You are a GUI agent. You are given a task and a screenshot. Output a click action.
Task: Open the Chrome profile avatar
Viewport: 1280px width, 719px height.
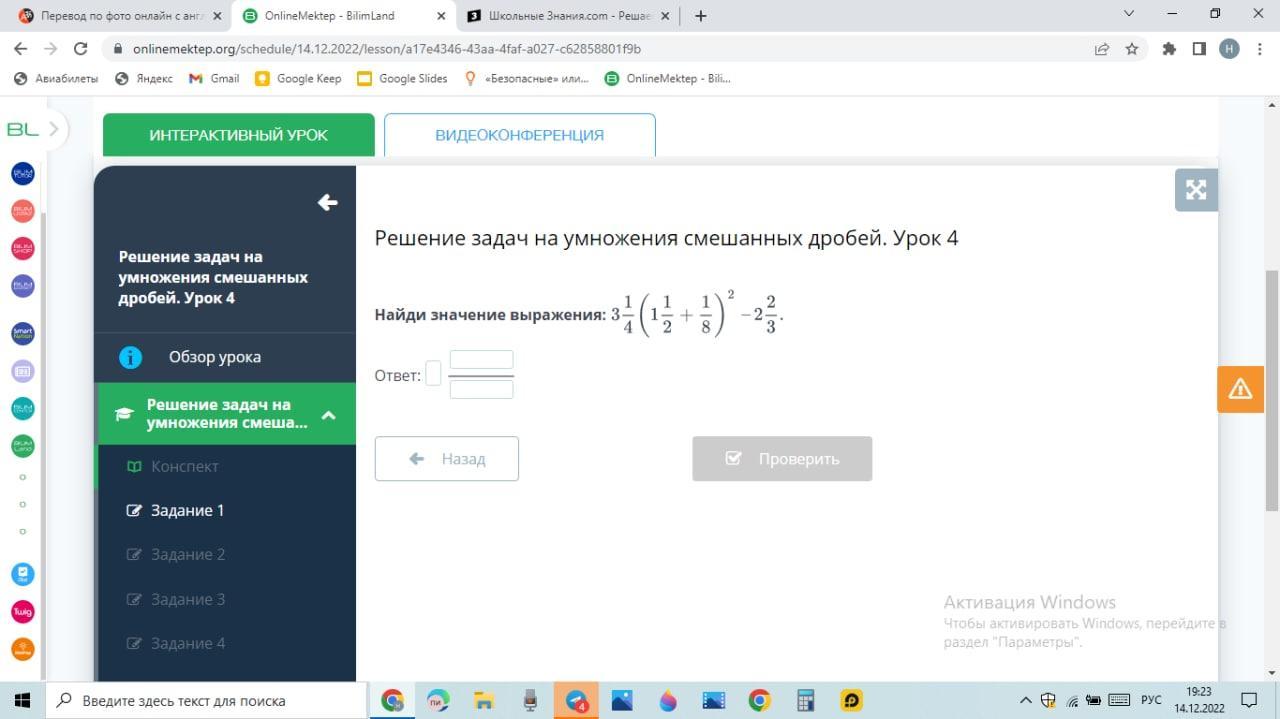click(x=1229, y=48)
